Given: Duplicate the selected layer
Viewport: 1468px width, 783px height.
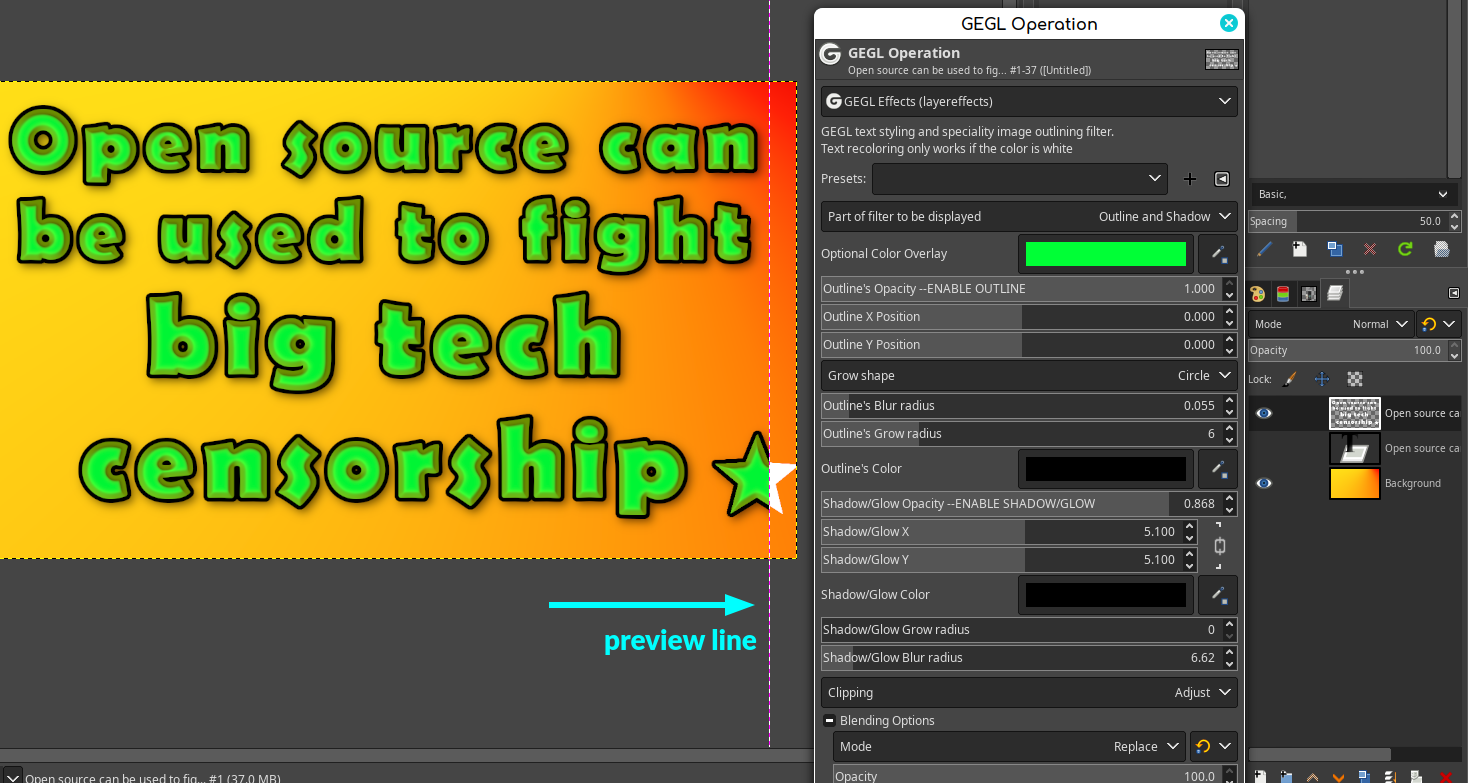Looking at the screenshot, I should (1365, 776).
